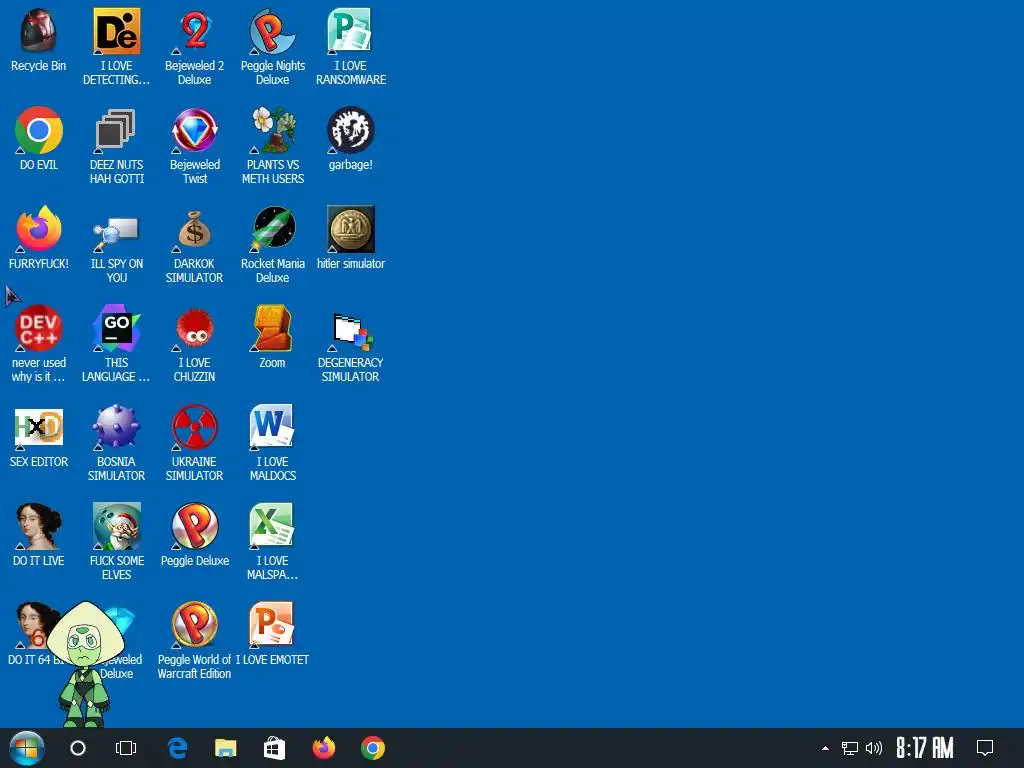Click the 8:17 AM taskbar clock
Viewport: 1024px width, 768px height.
pyautogui.click(x=925, y=748)
